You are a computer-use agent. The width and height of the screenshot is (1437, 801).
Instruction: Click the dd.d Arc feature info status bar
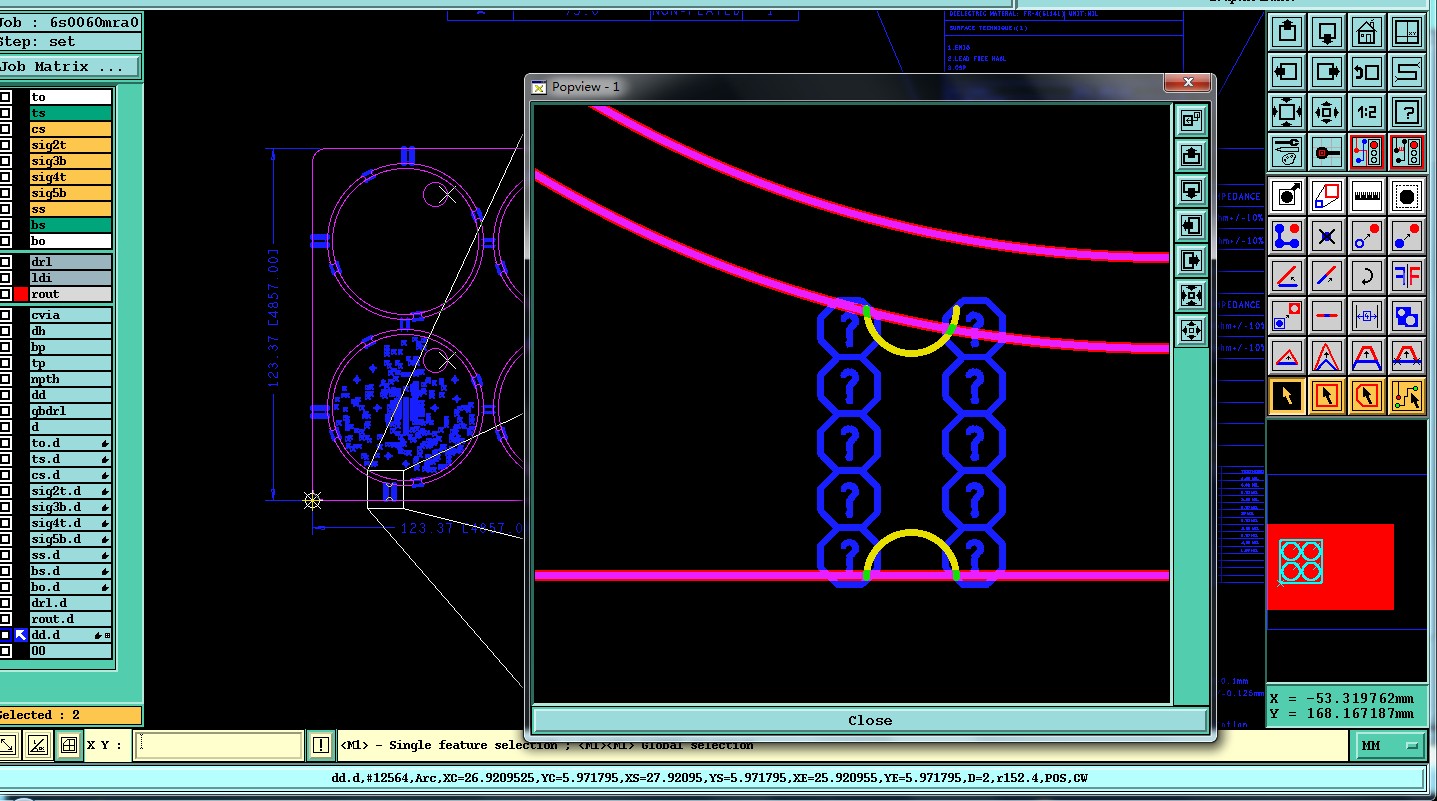point(713,778)
